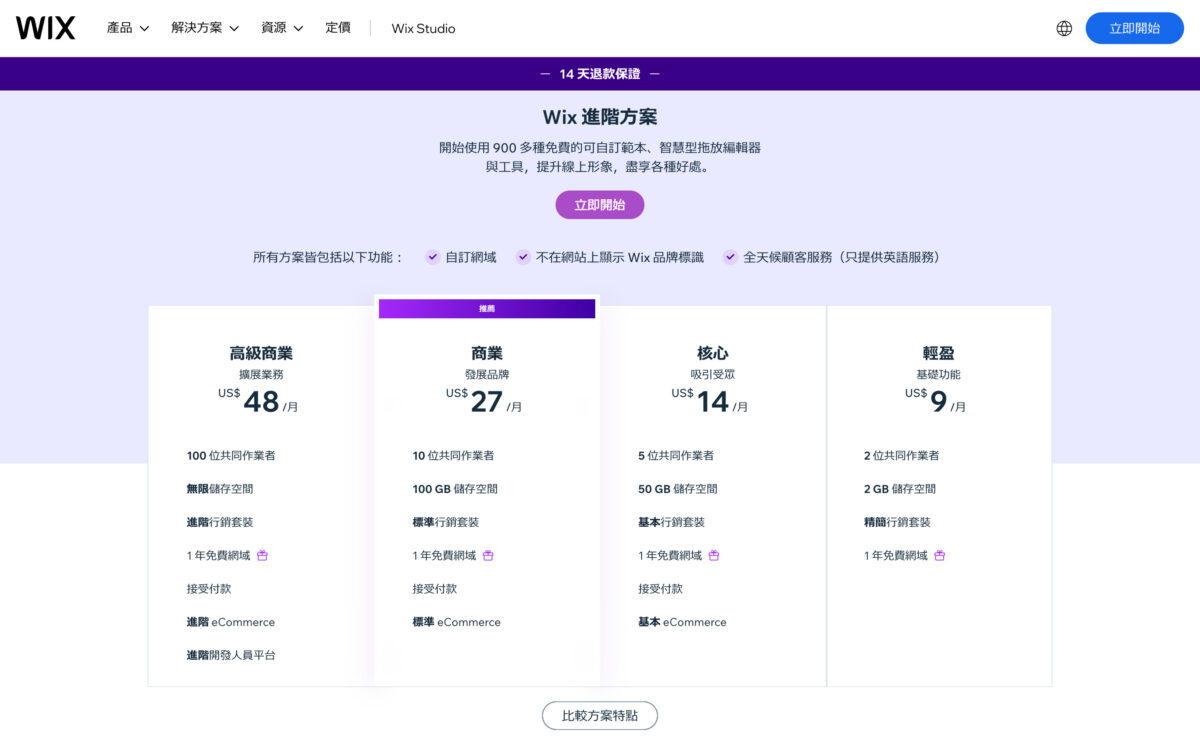Click 接受付款 in the 商業 plan

point(435,589)
